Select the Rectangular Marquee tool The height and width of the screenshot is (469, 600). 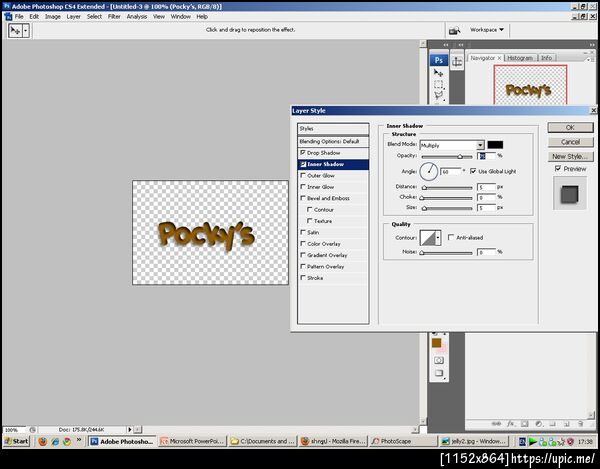click(x=439, y=84)
